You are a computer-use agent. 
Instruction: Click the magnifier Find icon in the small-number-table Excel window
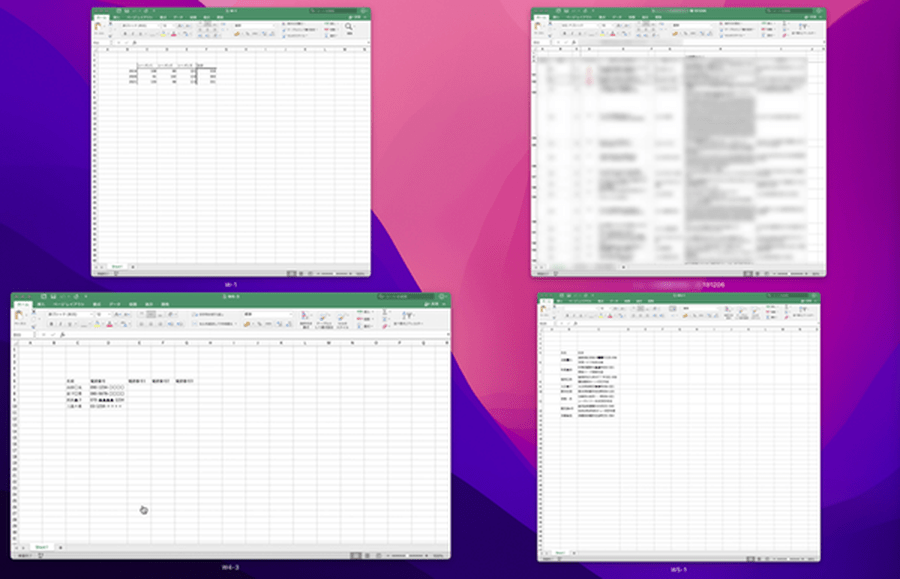tap(348, 26)
